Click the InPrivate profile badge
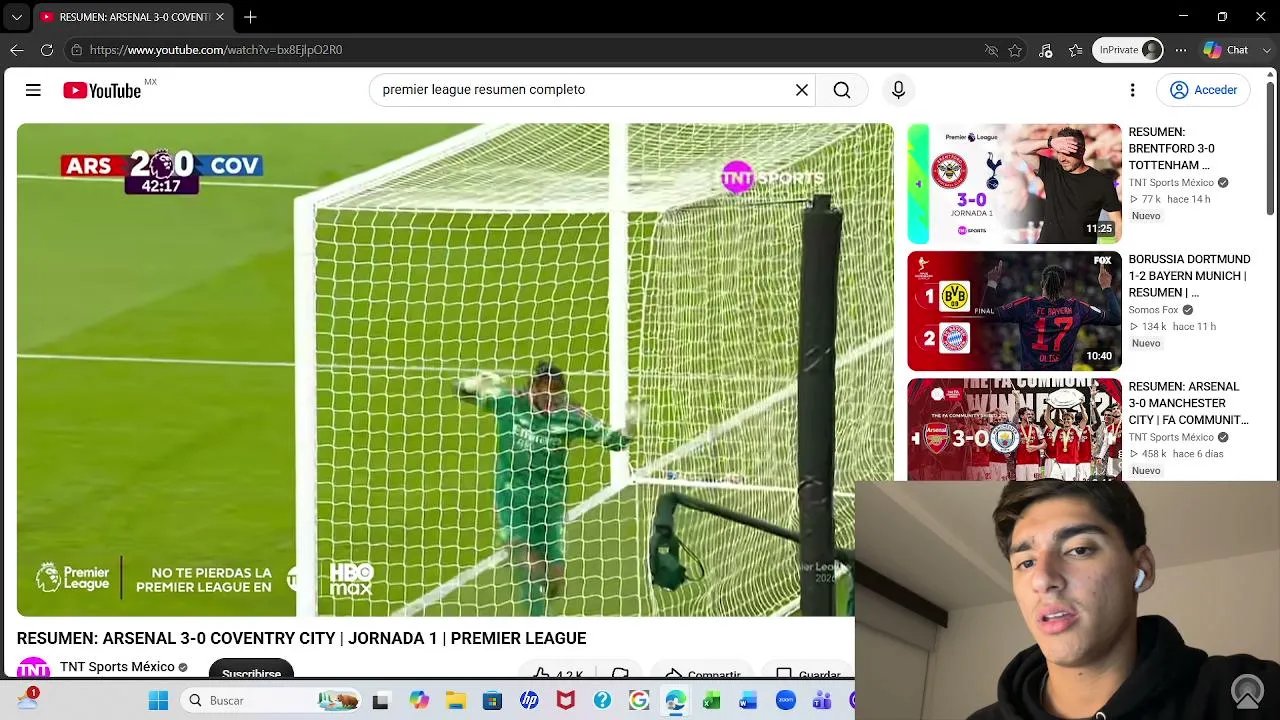 pyautogui.click(x=1128, y=50)
